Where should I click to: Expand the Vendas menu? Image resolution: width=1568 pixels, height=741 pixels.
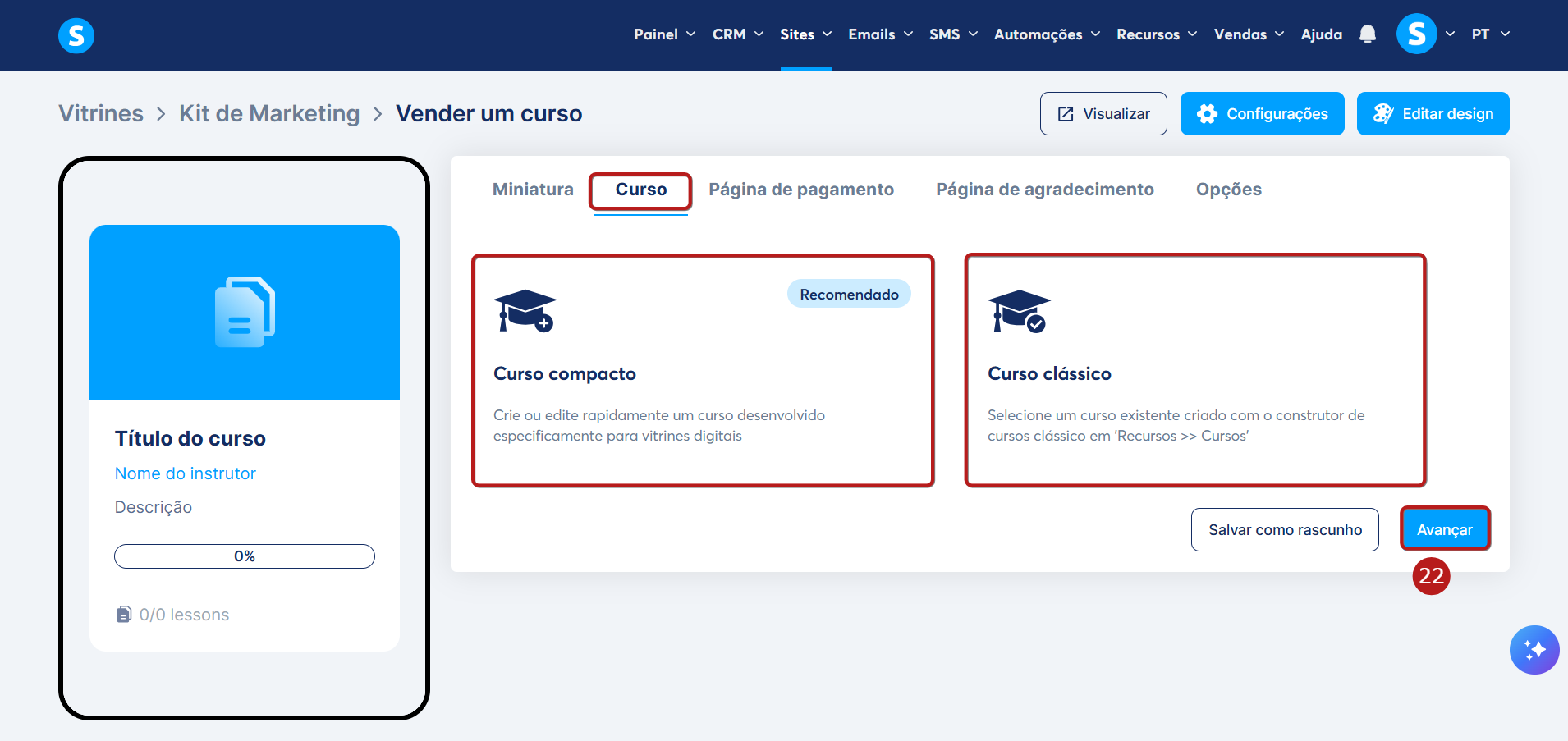click(x=1249, y=34)
